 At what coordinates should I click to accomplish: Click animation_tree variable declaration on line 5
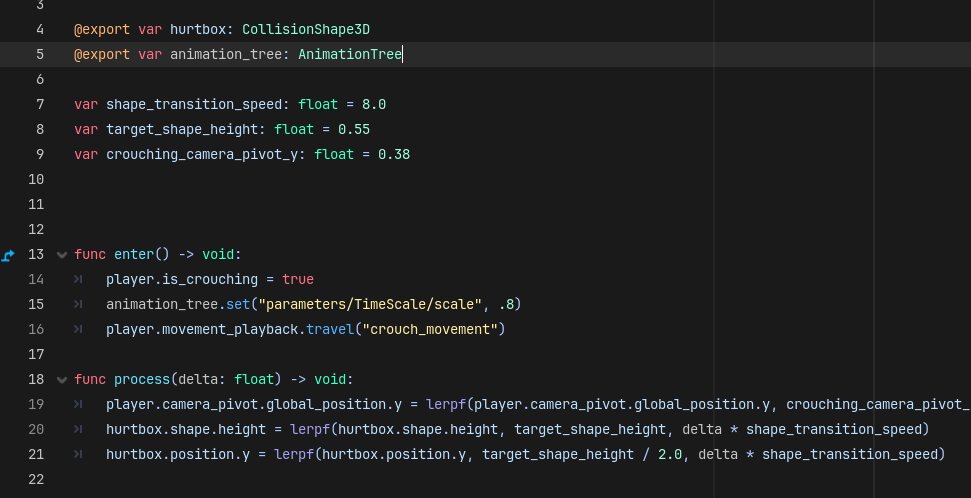pos(226,55)
